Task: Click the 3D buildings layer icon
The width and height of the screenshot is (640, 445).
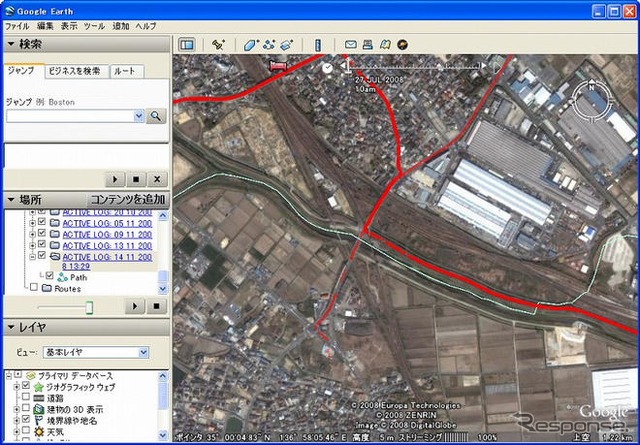Action: pyautogui.click(x=39, y=409)
